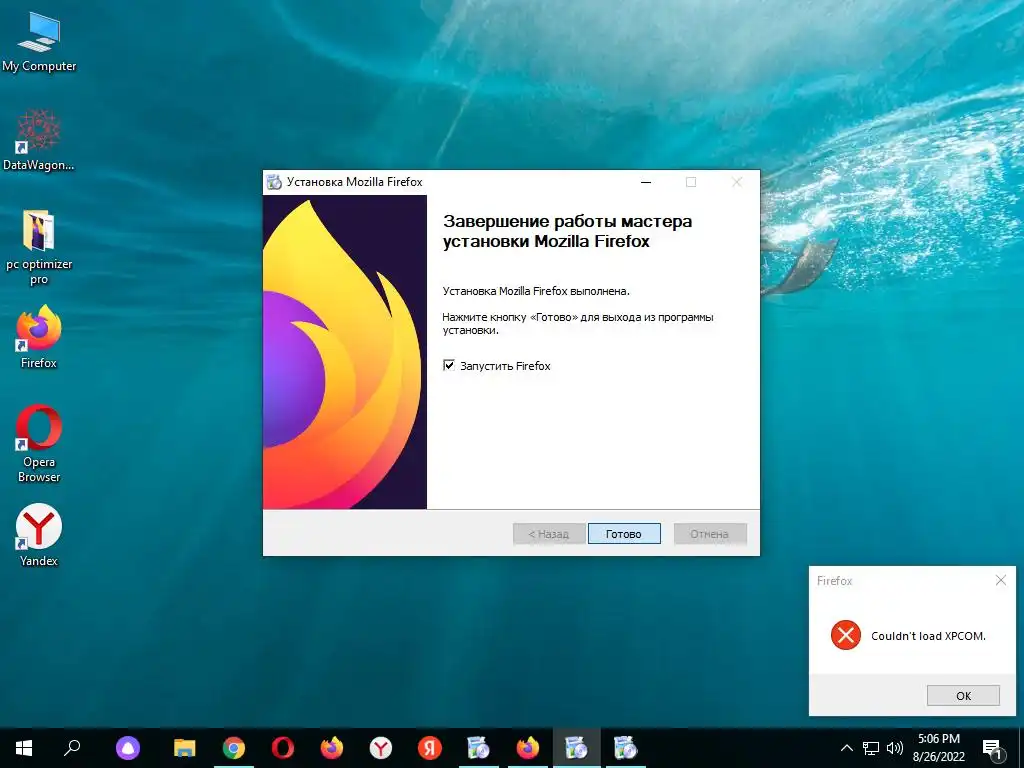Show hidden system tray icons

pyautogui.click(x=846, y=748)
